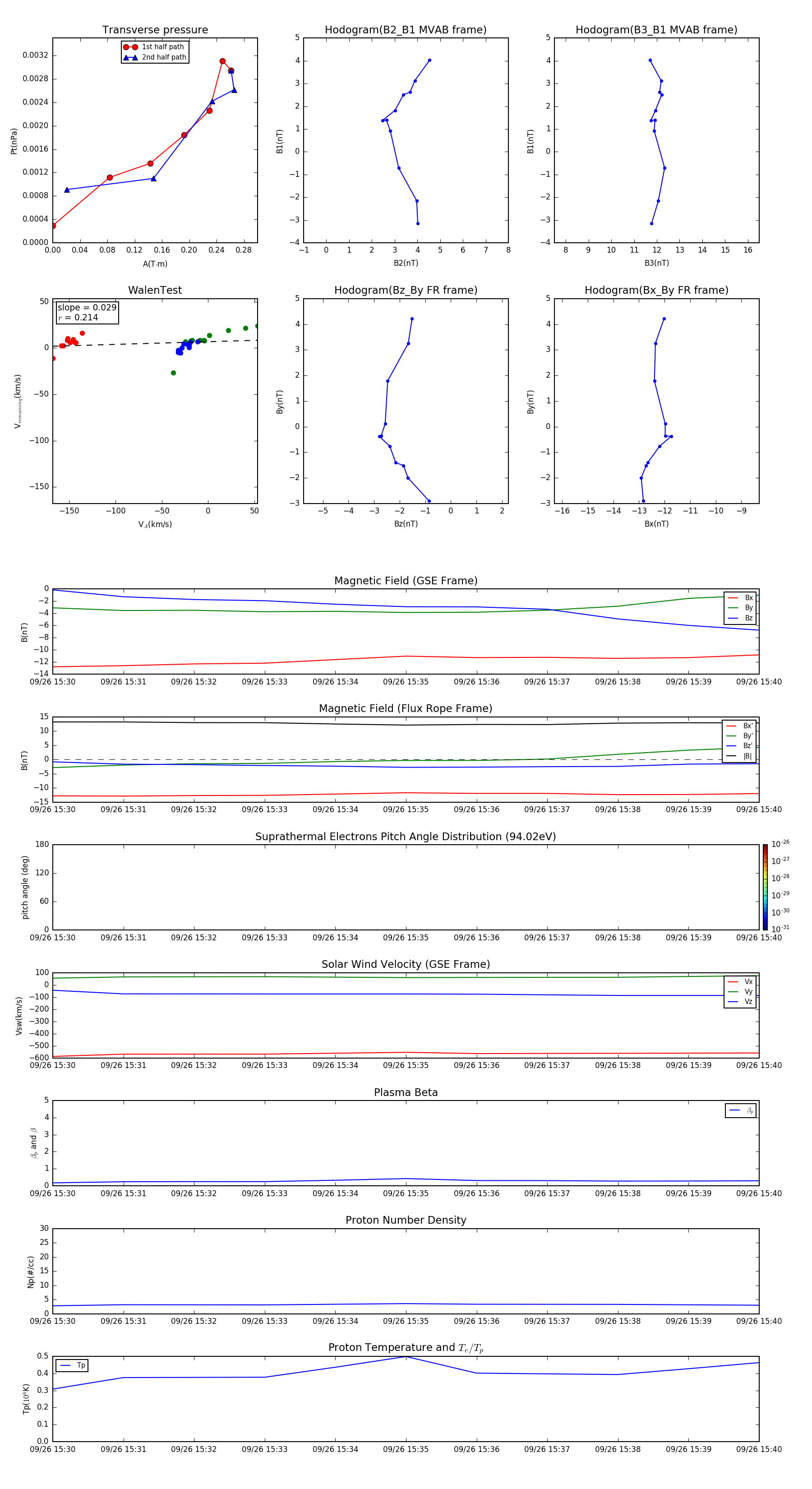Click the 'Hodogram(B2_B1 MVAB frame)' title
Image resolution: width=812 pixels, height=1489 pixels.
coord(406,30)
